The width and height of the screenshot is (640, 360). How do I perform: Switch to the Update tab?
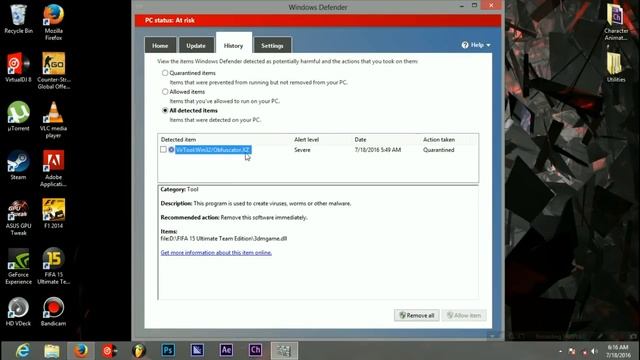pos(196,45)
